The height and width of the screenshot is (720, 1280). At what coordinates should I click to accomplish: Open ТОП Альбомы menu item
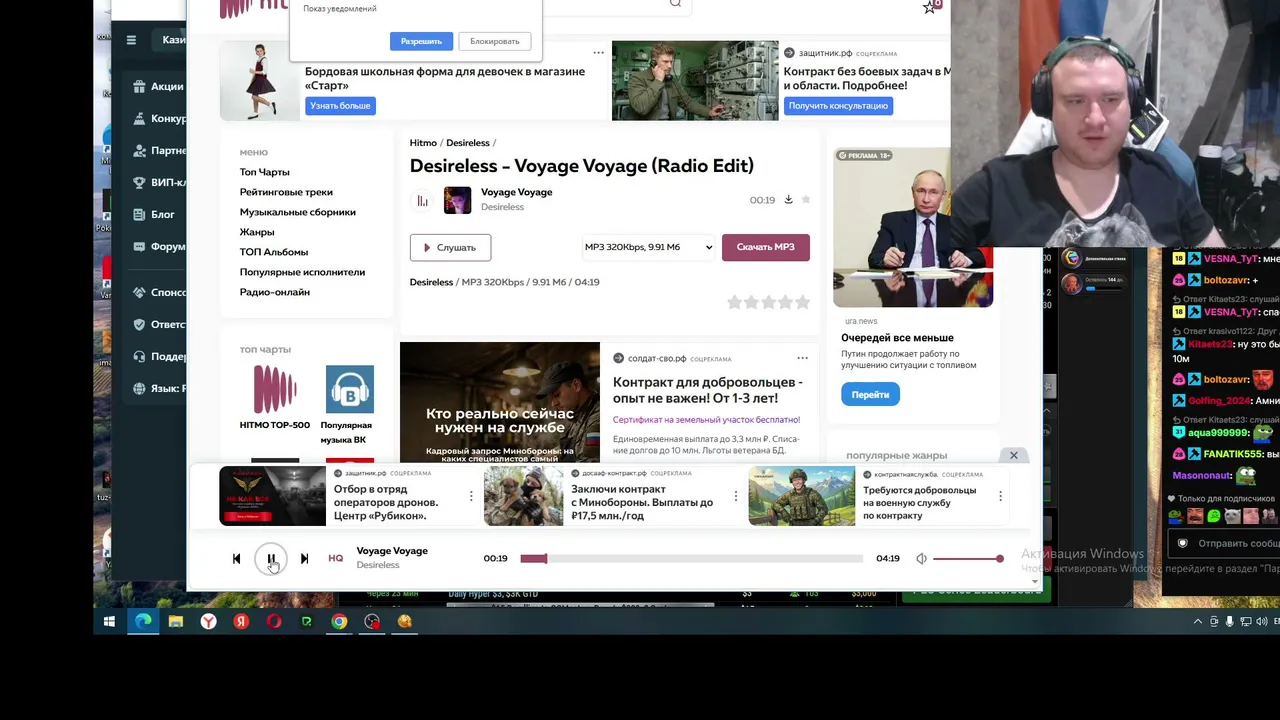click(x=274, y=252)
